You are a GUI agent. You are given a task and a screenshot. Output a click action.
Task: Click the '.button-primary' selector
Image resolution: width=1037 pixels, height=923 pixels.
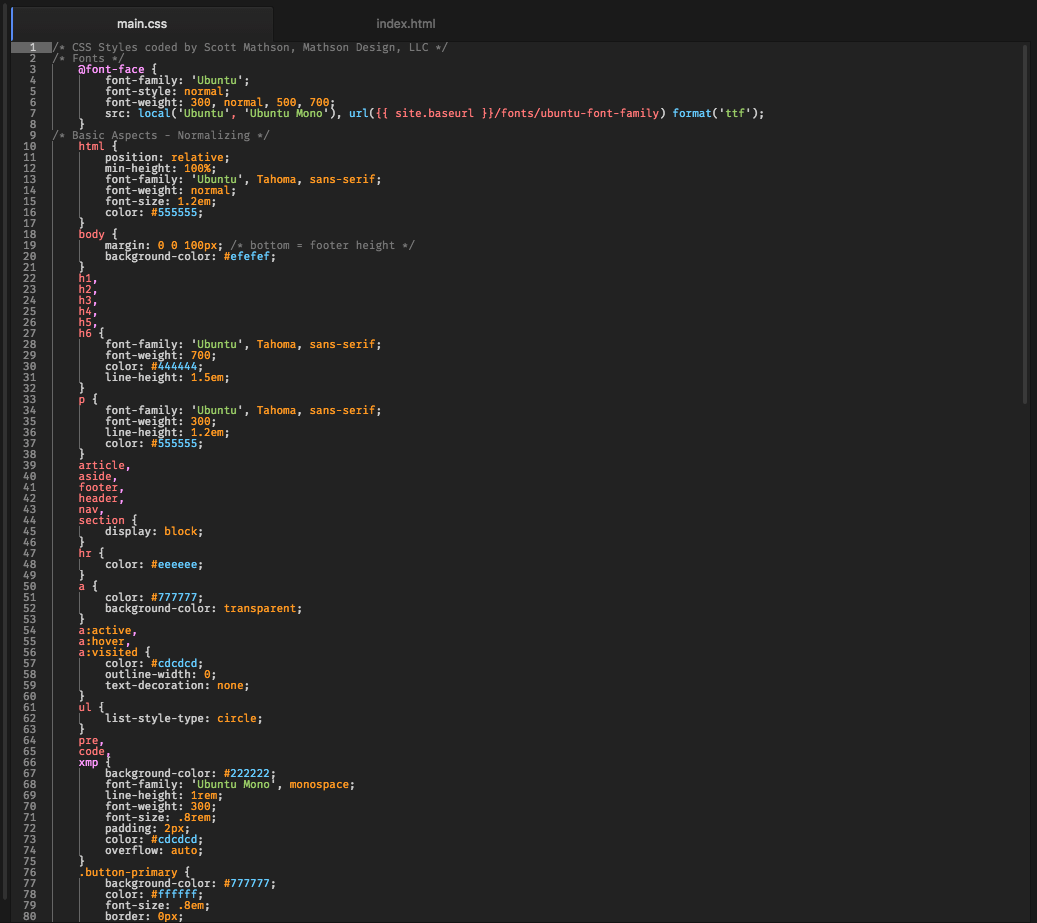coord(128,873)
